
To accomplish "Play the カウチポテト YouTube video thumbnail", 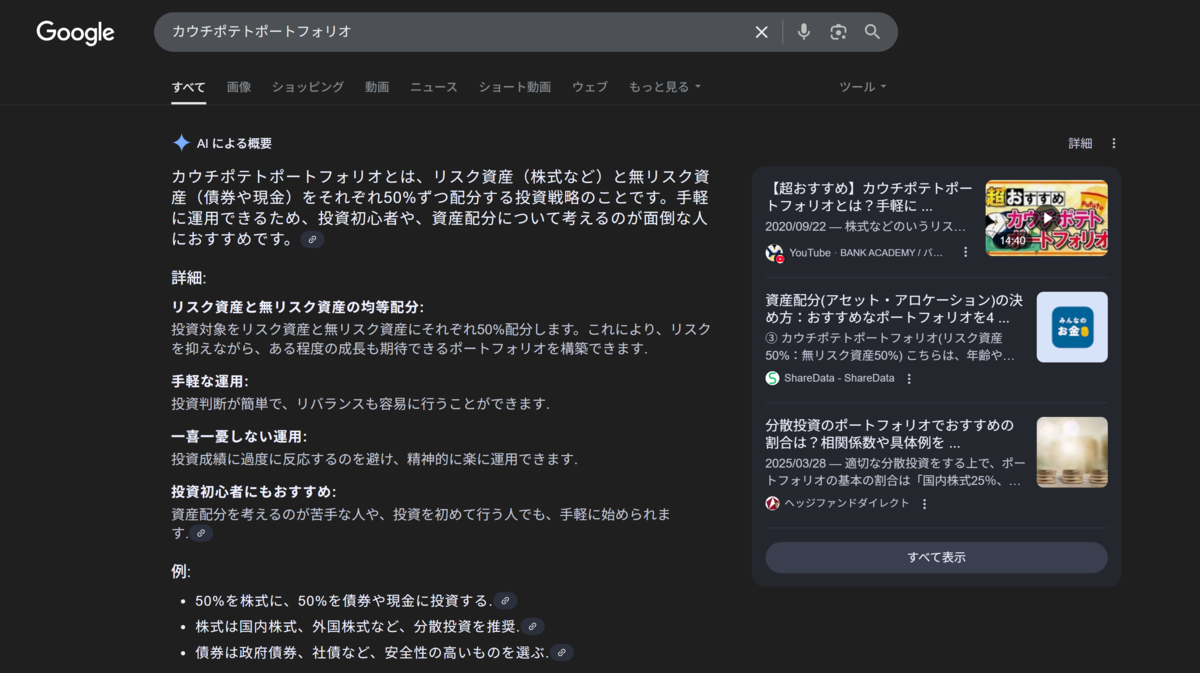I will (1046, 218).
